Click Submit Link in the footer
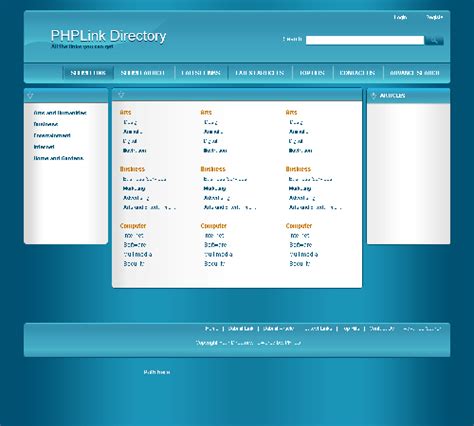 (x=241, y=329)
